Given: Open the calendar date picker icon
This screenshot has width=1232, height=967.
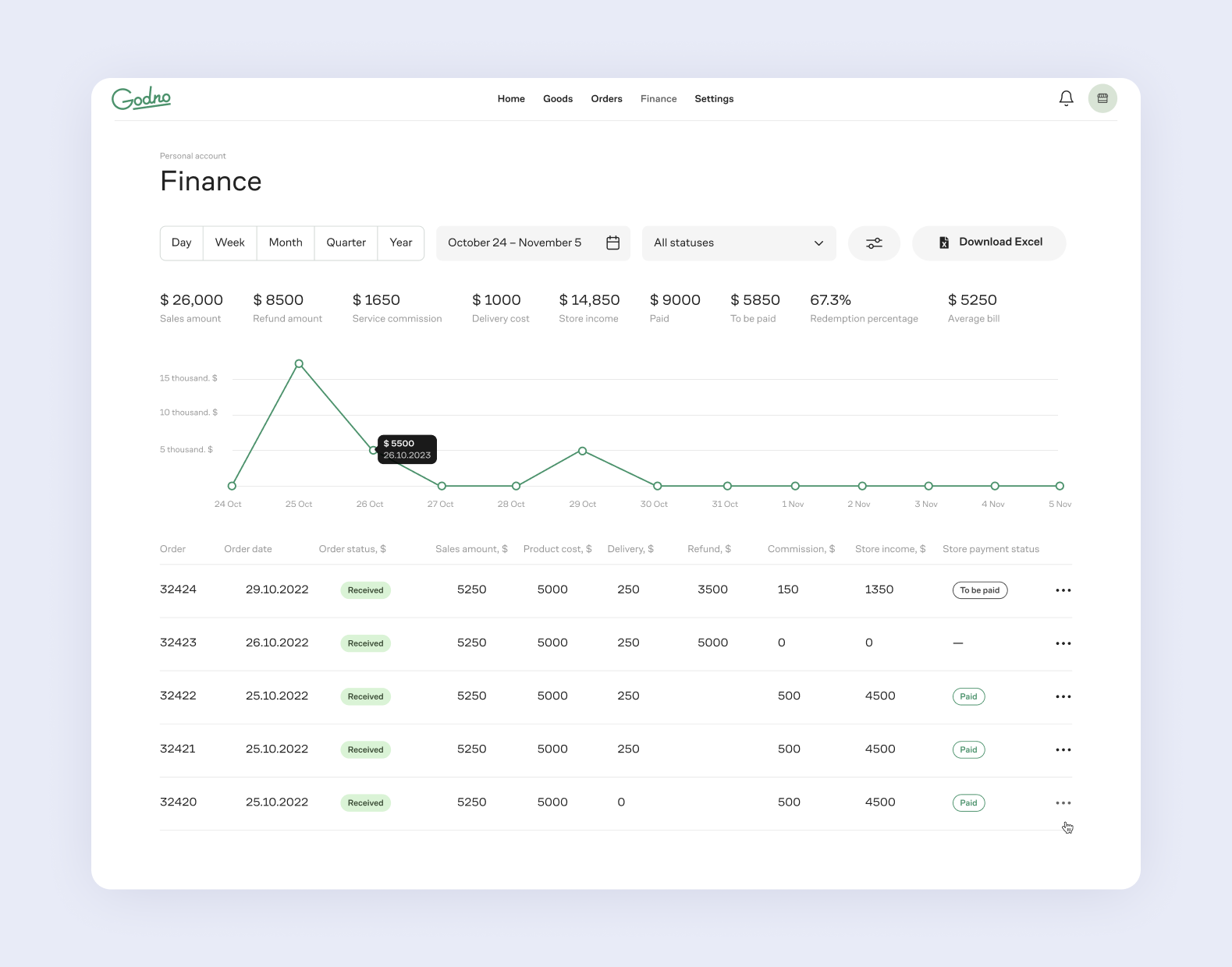Looking at the screenshot, I should click(x=613, y=243).
